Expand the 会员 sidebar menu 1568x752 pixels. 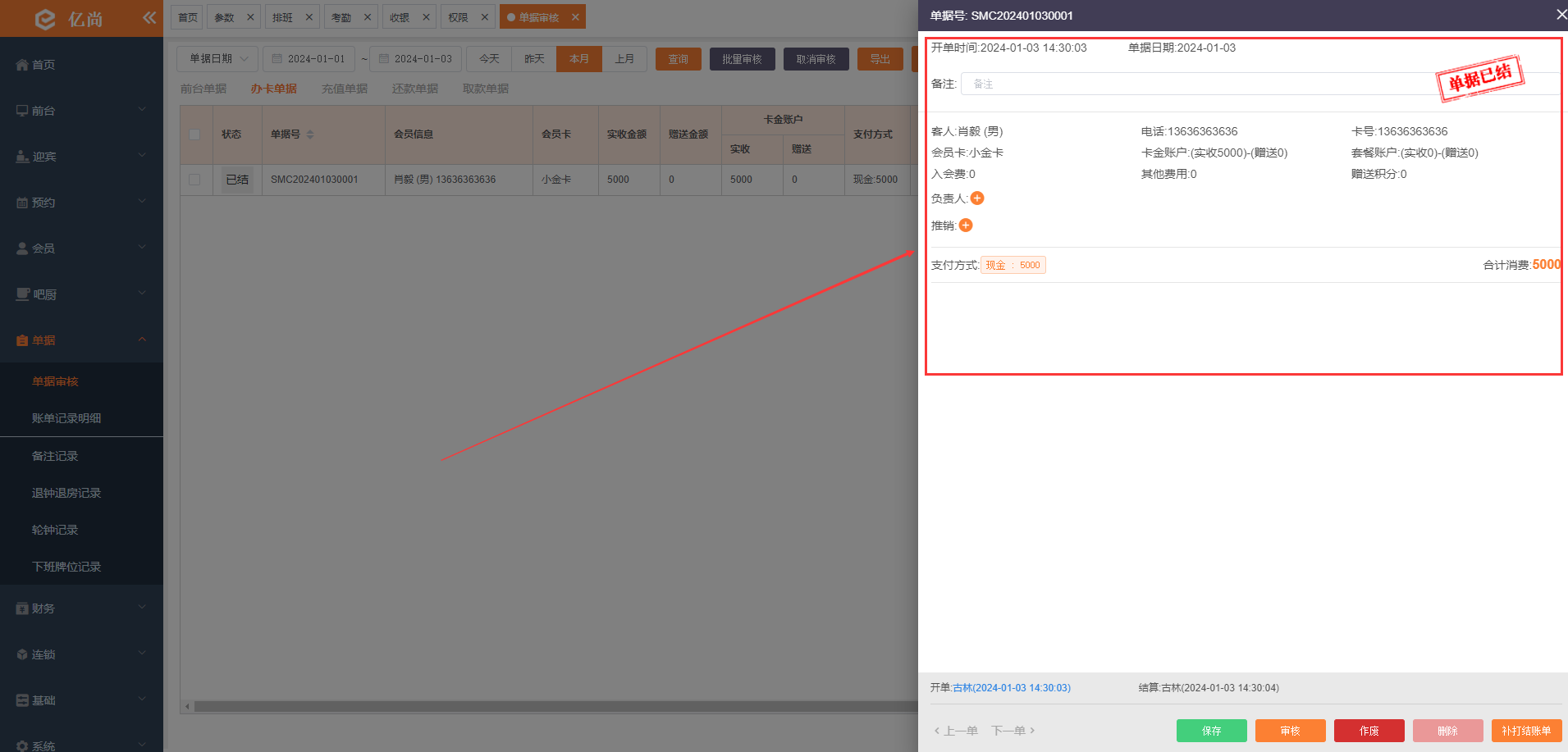click(82, 248)
